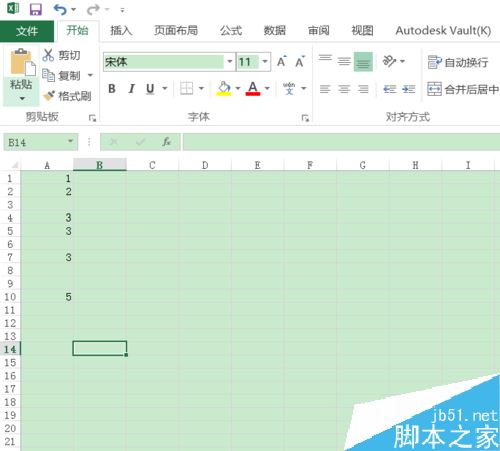Toggle middle vertical alignment

click(344, 62)
